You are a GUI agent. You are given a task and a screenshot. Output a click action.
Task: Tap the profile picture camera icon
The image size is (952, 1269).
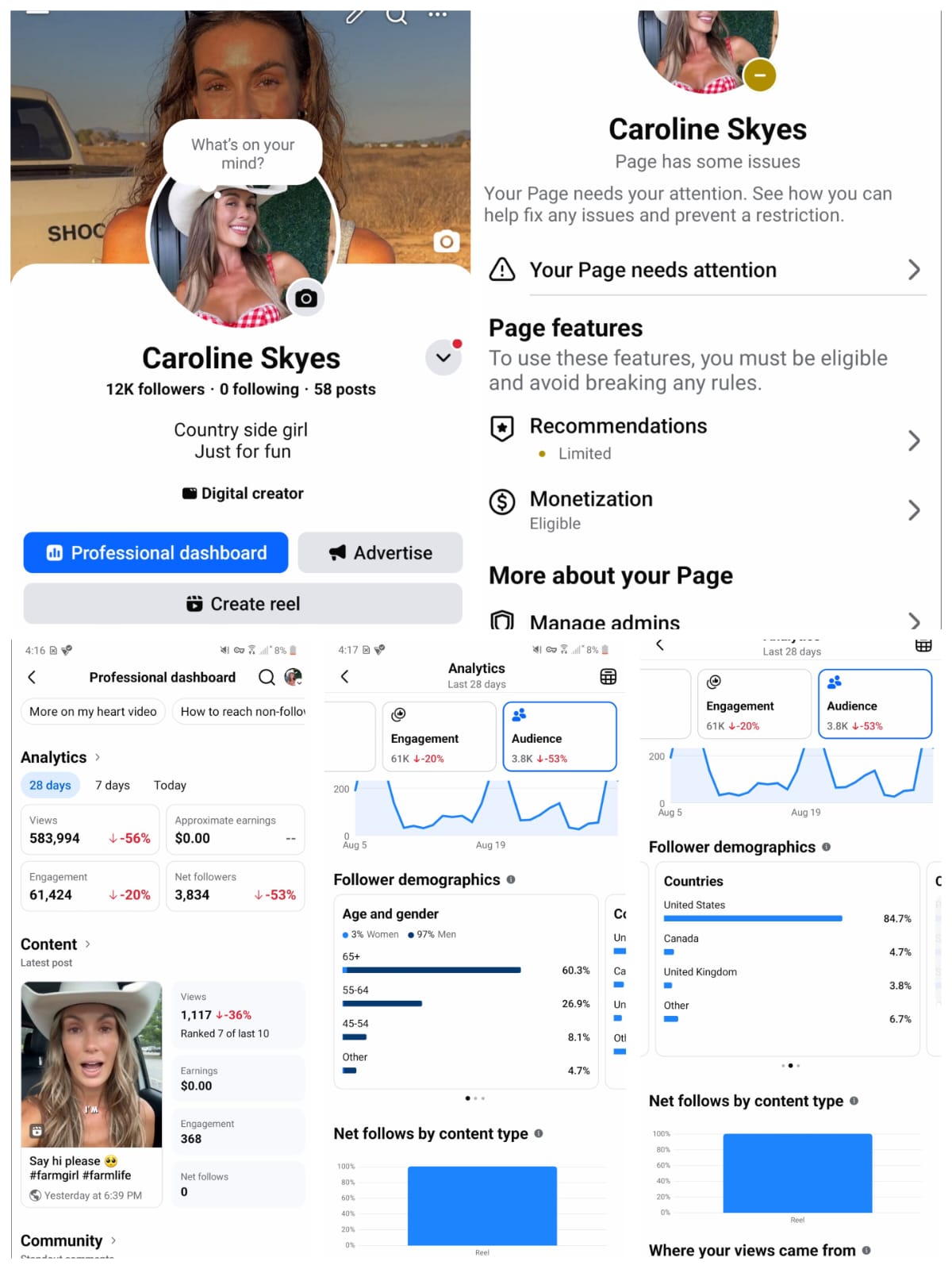coord(306,298)
